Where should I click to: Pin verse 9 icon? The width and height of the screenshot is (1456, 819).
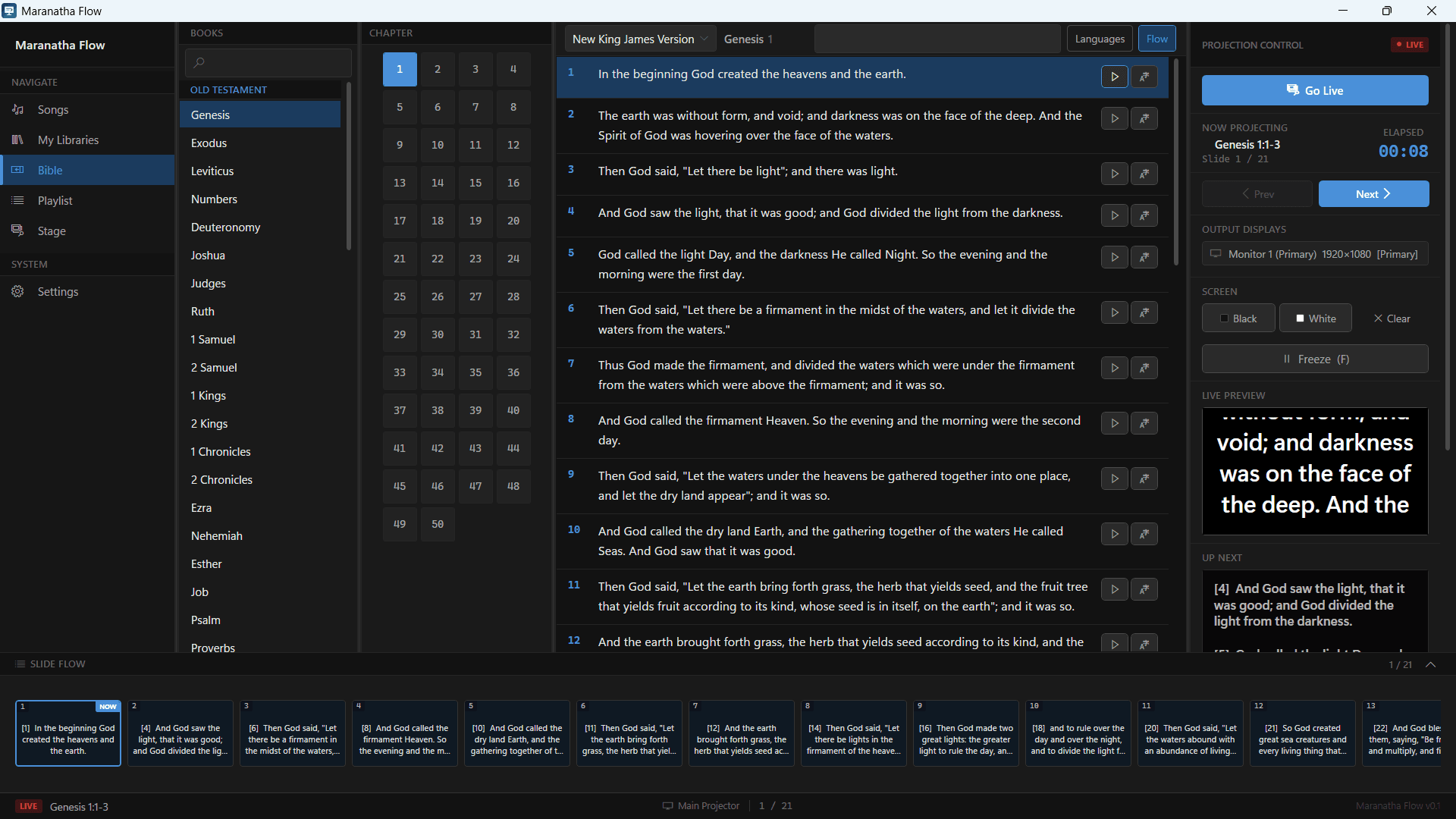pos(1144,479)
